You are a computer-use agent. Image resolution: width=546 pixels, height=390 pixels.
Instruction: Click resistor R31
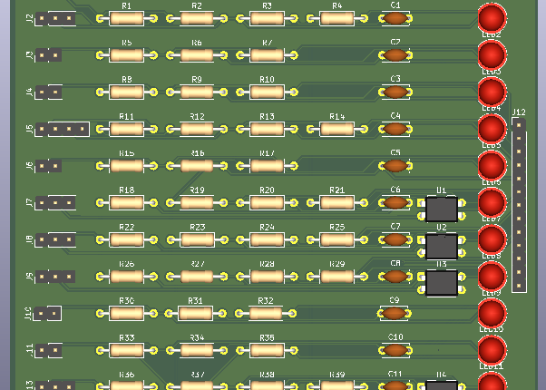coord(196,314)
